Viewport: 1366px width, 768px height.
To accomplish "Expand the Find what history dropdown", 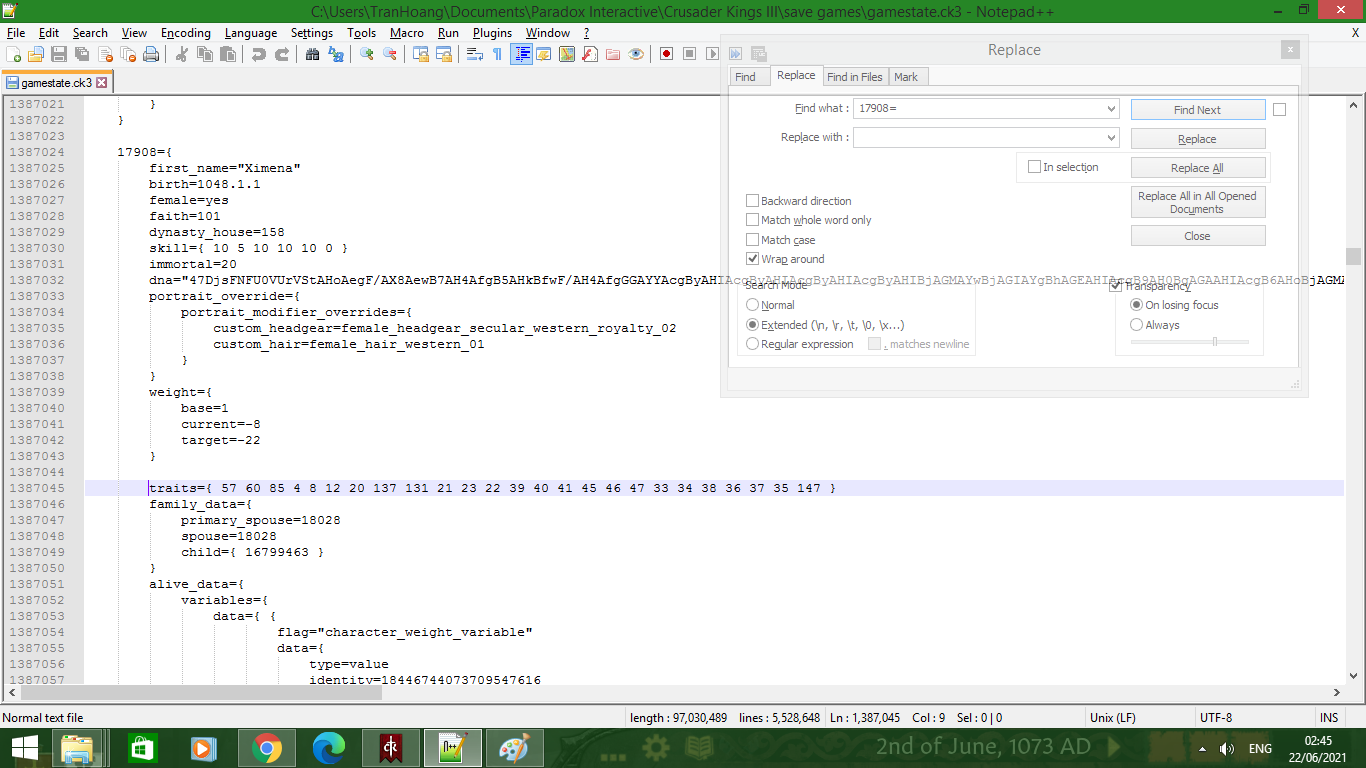I will point(1111,108).
